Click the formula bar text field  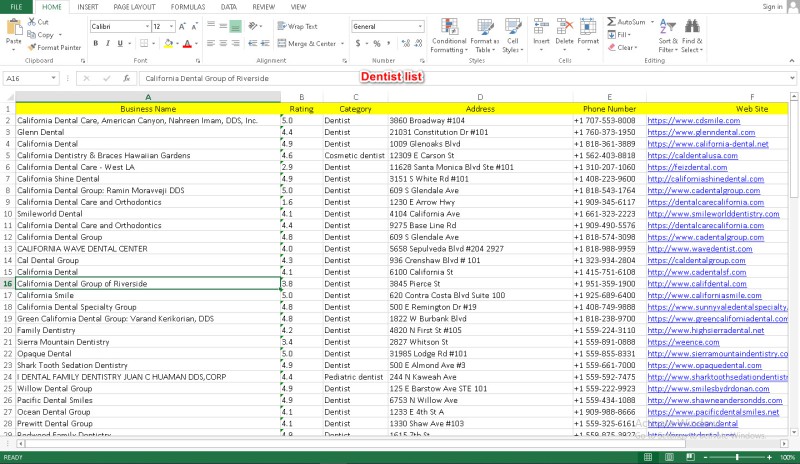(x=463, y=78)
